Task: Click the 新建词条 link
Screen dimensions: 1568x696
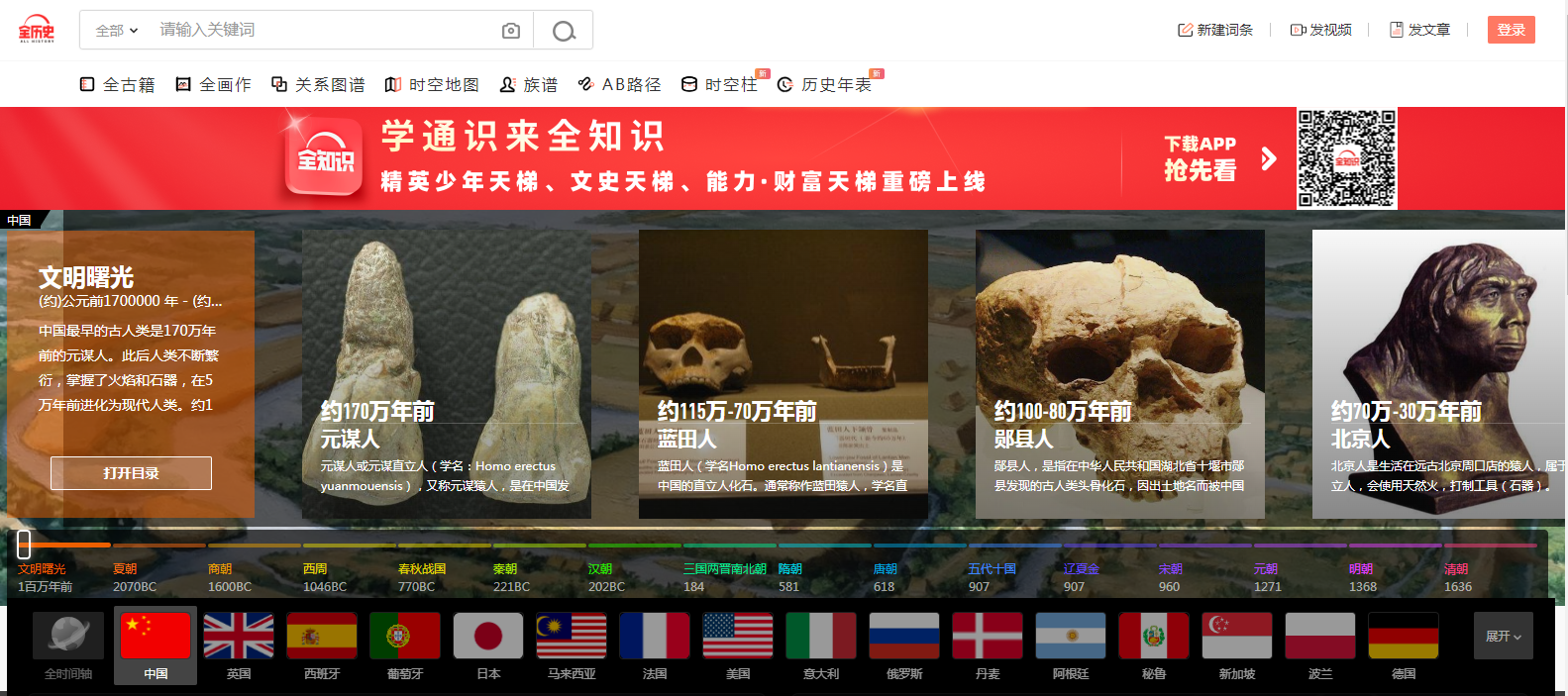Action: 1215,30
